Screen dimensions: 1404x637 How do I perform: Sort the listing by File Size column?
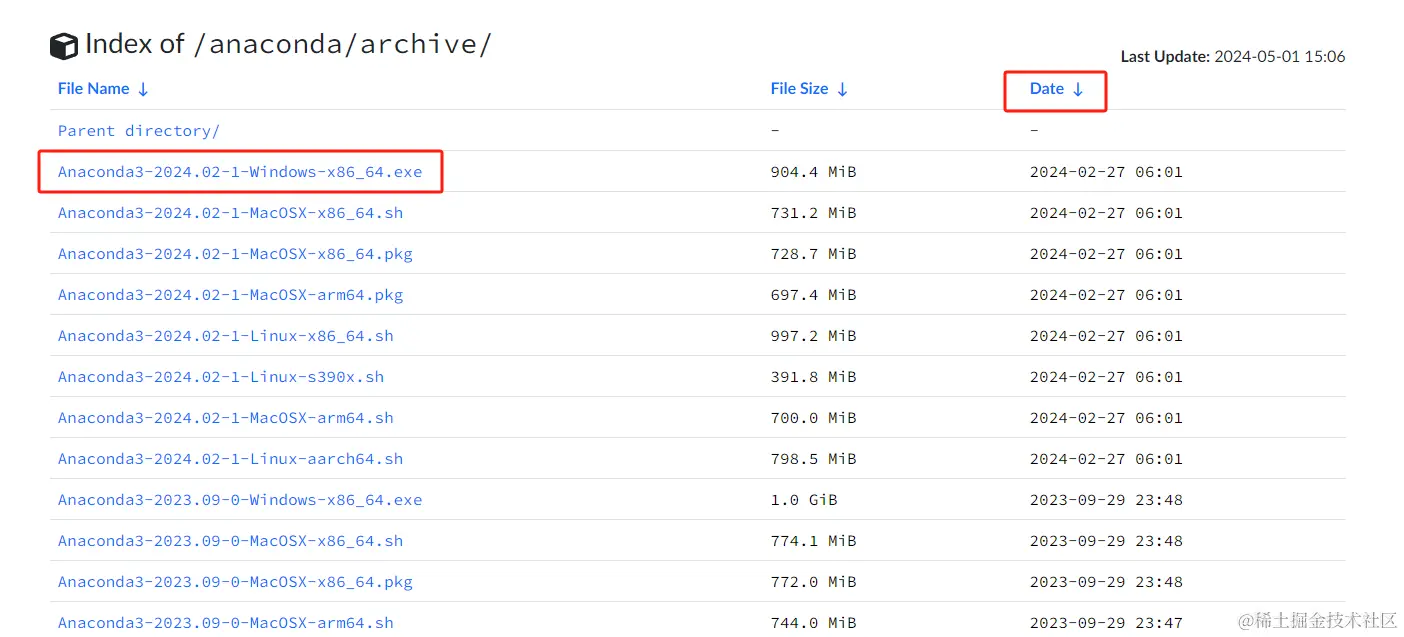point(809,89)
